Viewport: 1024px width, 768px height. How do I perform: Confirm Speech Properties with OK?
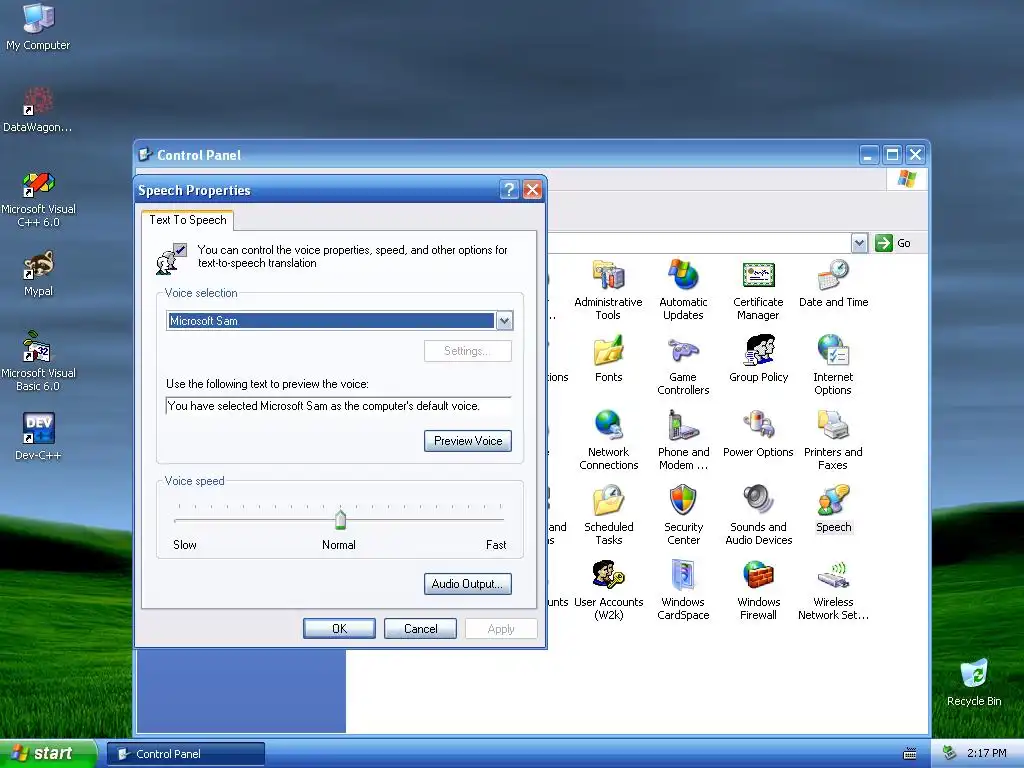tap(339, 629)
